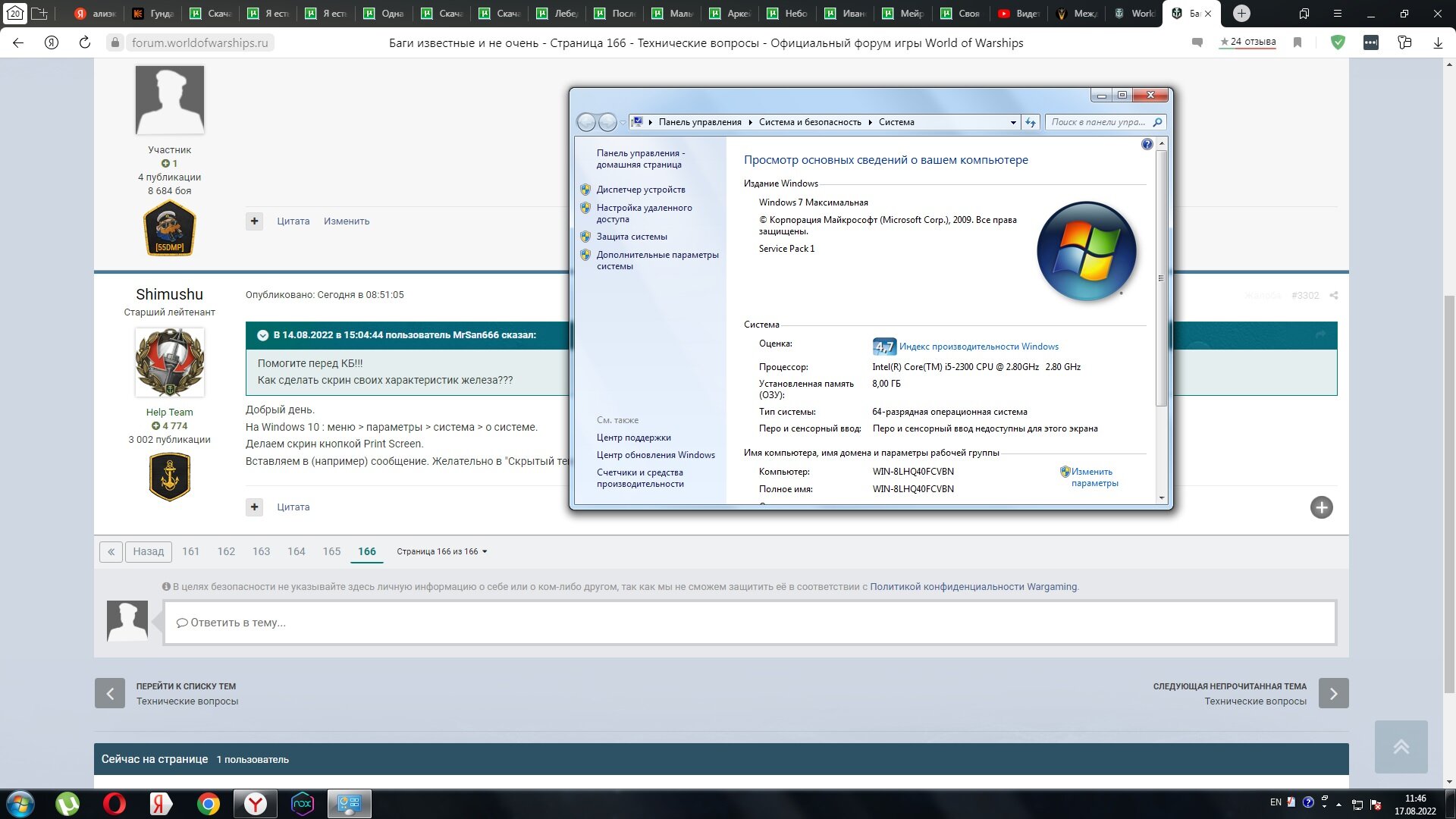This screenshot has width=1456, height=819.
Task: Open Shimushu's profile via the username
Action: 169,294
